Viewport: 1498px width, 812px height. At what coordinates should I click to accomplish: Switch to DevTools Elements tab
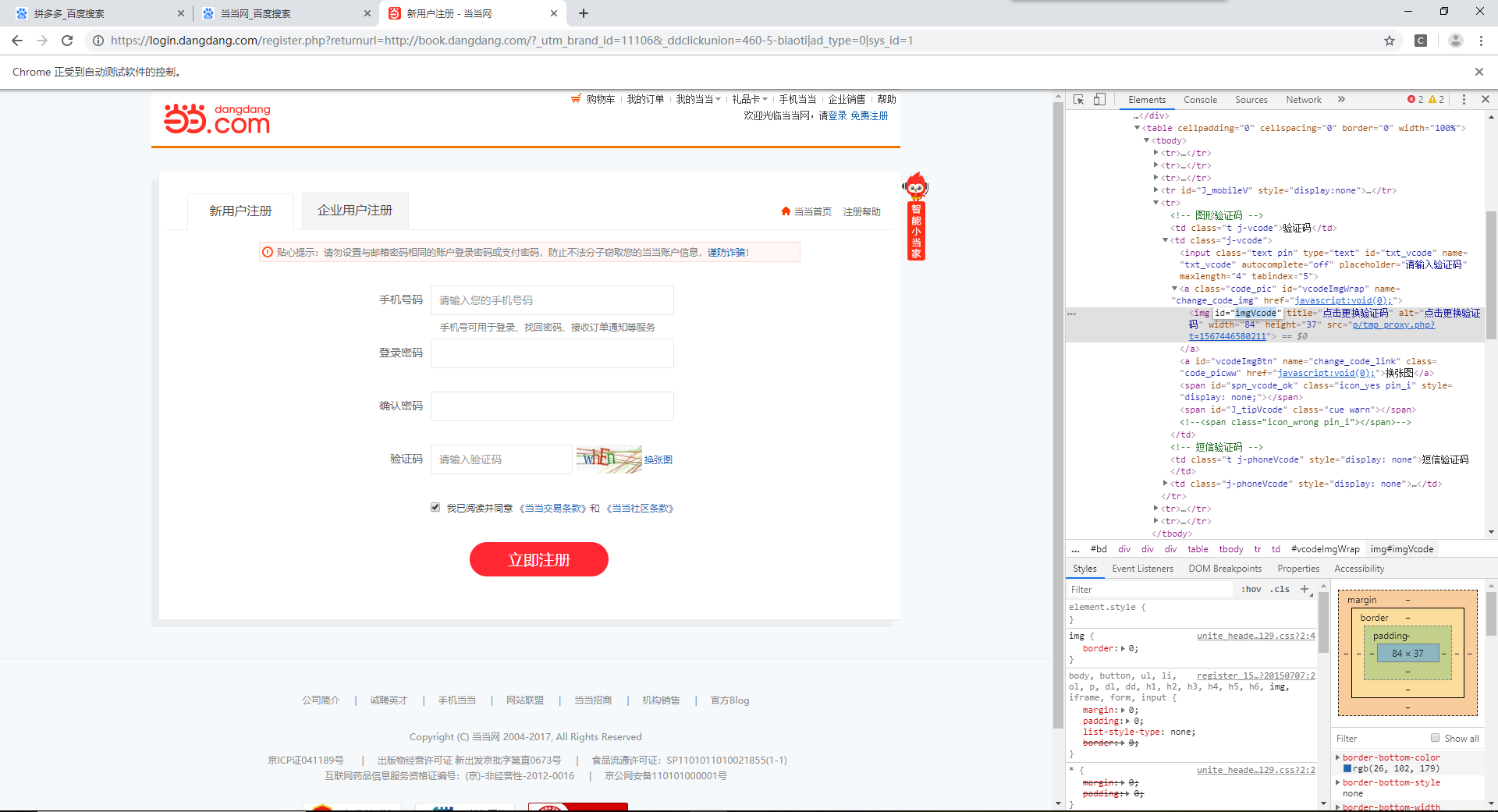[1147, 99]
